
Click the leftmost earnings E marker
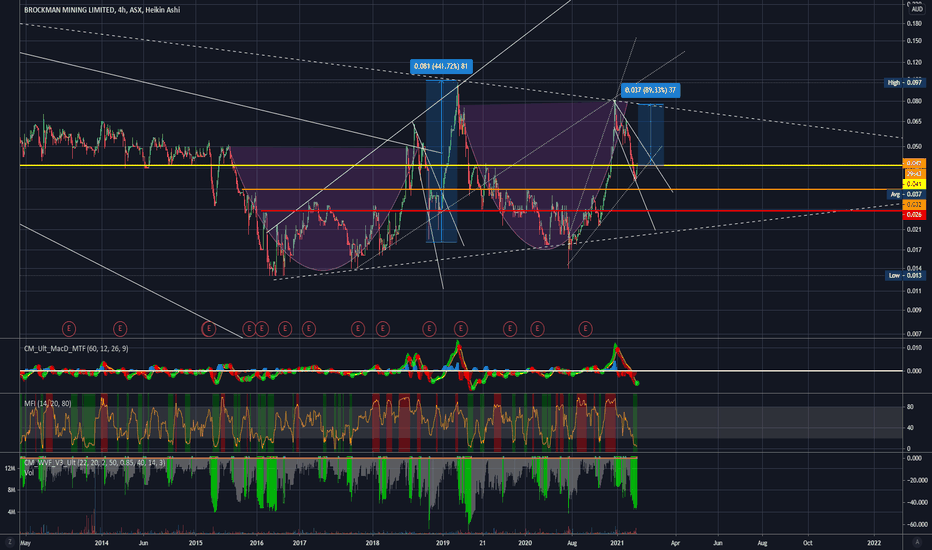(69, 328)
